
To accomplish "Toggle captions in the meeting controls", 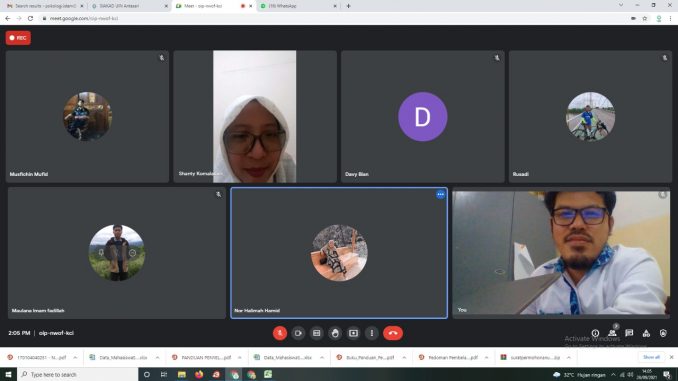I will (x=317, y=333).
